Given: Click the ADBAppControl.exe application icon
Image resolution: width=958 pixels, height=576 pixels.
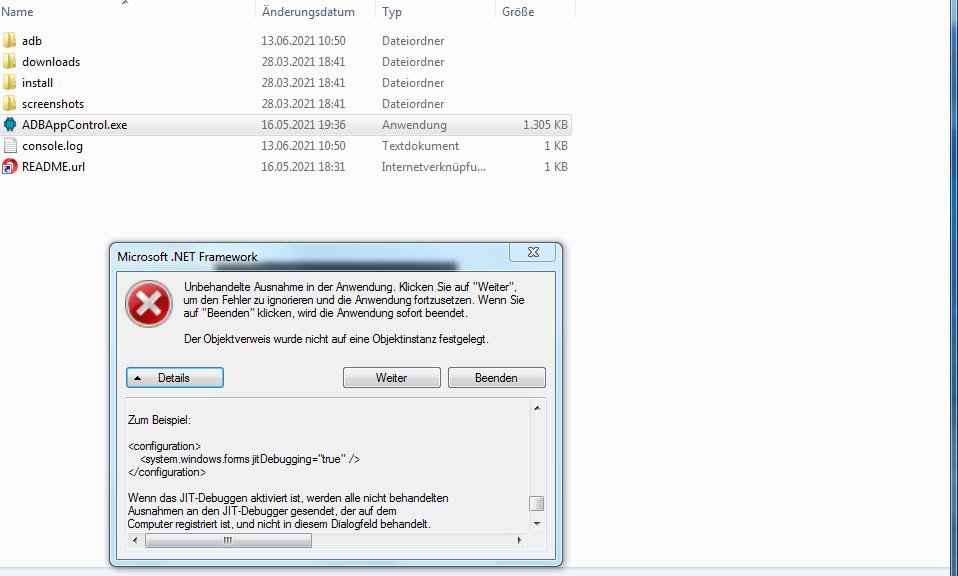Looking at the screenshot, I should coord(9,125).
